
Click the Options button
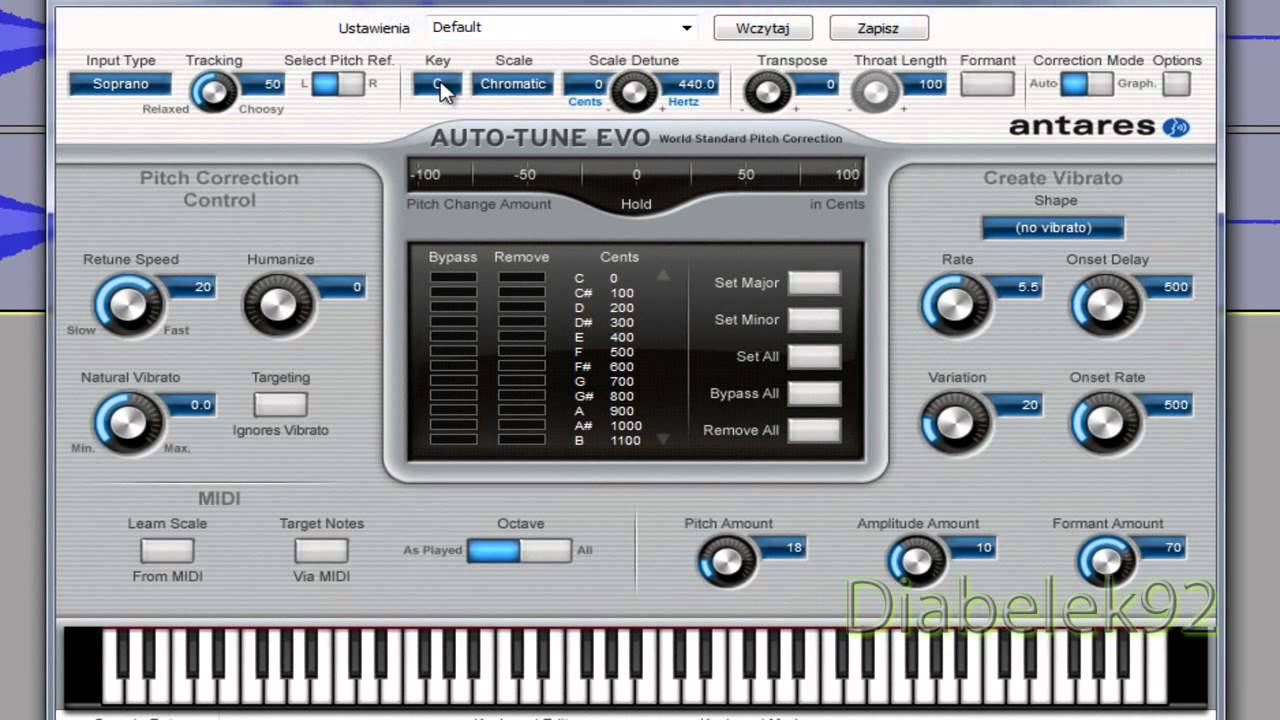pos(1177,84)
